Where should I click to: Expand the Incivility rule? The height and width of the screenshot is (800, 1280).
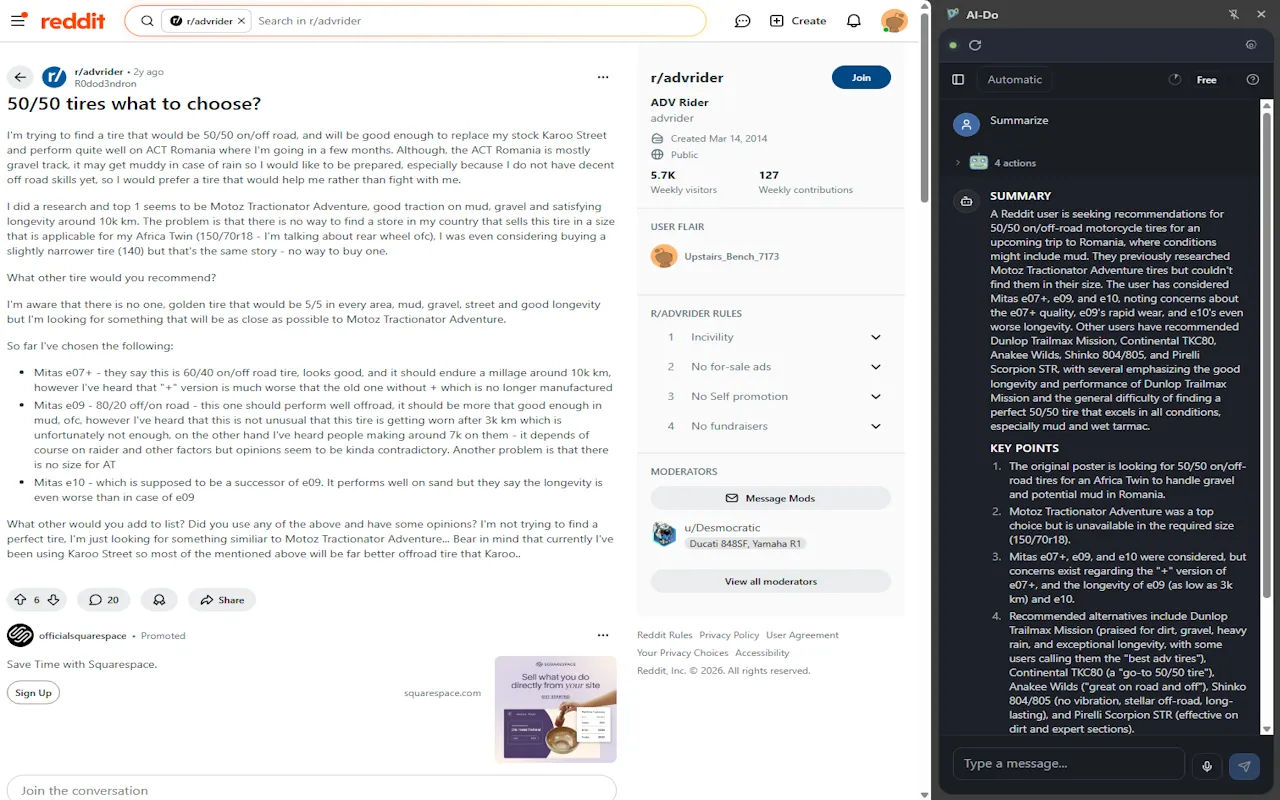[x=875, y=337]
